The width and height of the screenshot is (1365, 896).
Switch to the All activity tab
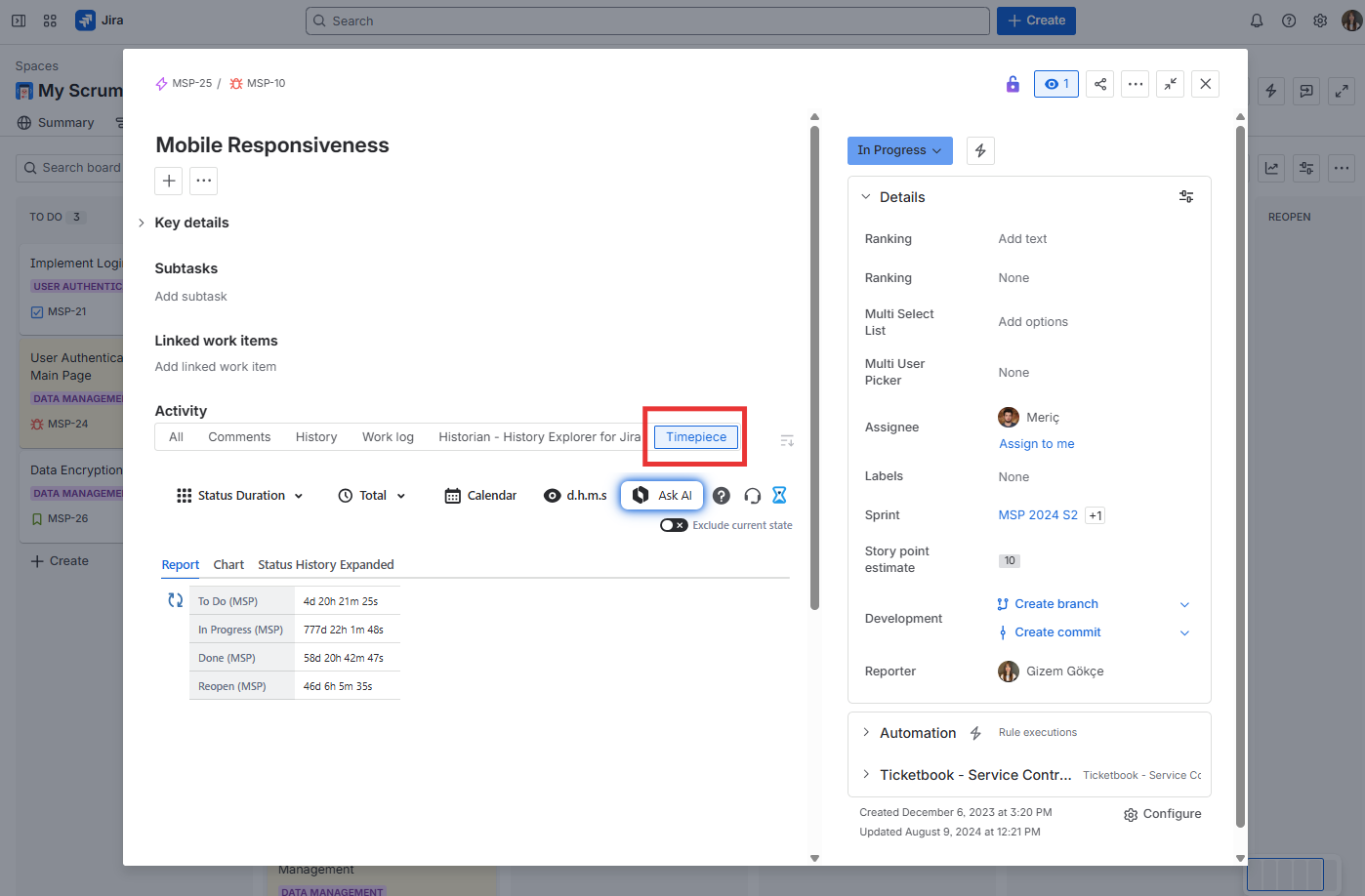coord(176,437)
